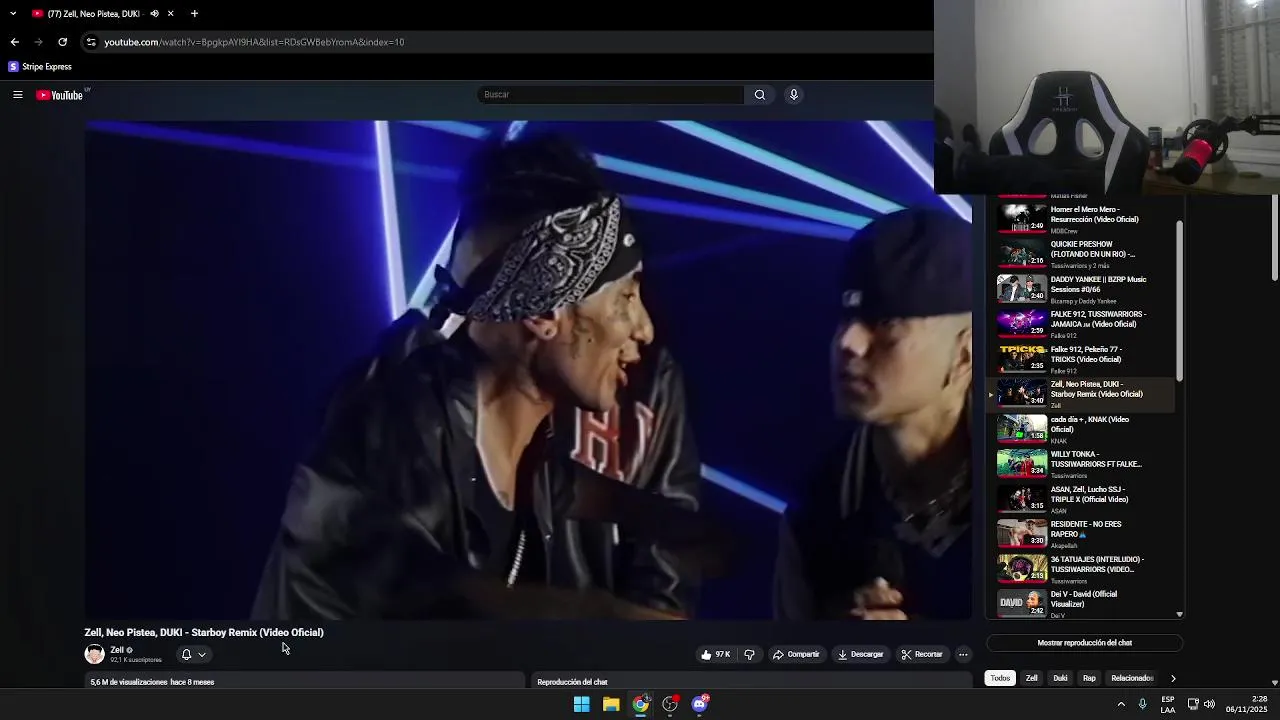Image resolution: width=1280 pixels, height=720 pixels.
Task: Show more filter chips with right arrow
Action: (x=1173, y=678)
